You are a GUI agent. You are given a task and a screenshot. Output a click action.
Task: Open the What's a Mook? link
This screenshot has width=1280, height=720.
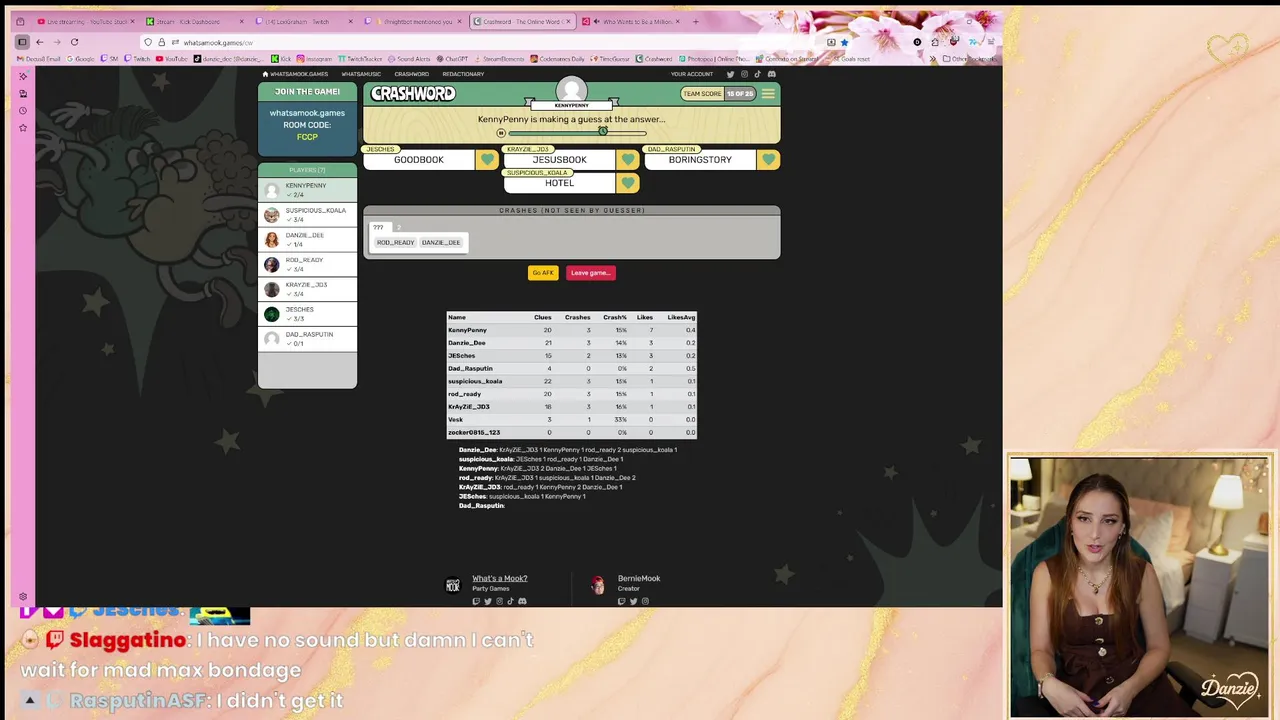coord(499,578)
